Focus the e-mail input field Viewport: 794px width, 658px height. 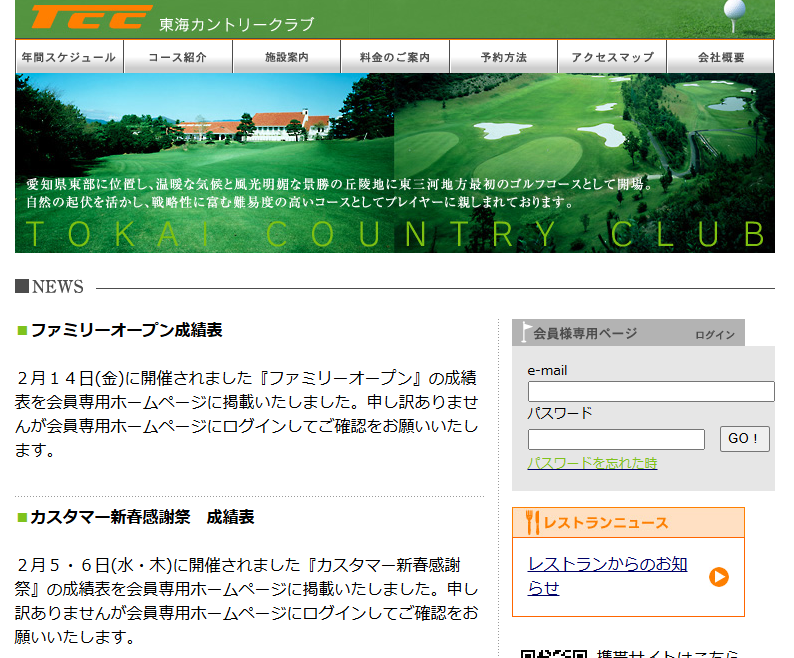(x=651, y=391)
